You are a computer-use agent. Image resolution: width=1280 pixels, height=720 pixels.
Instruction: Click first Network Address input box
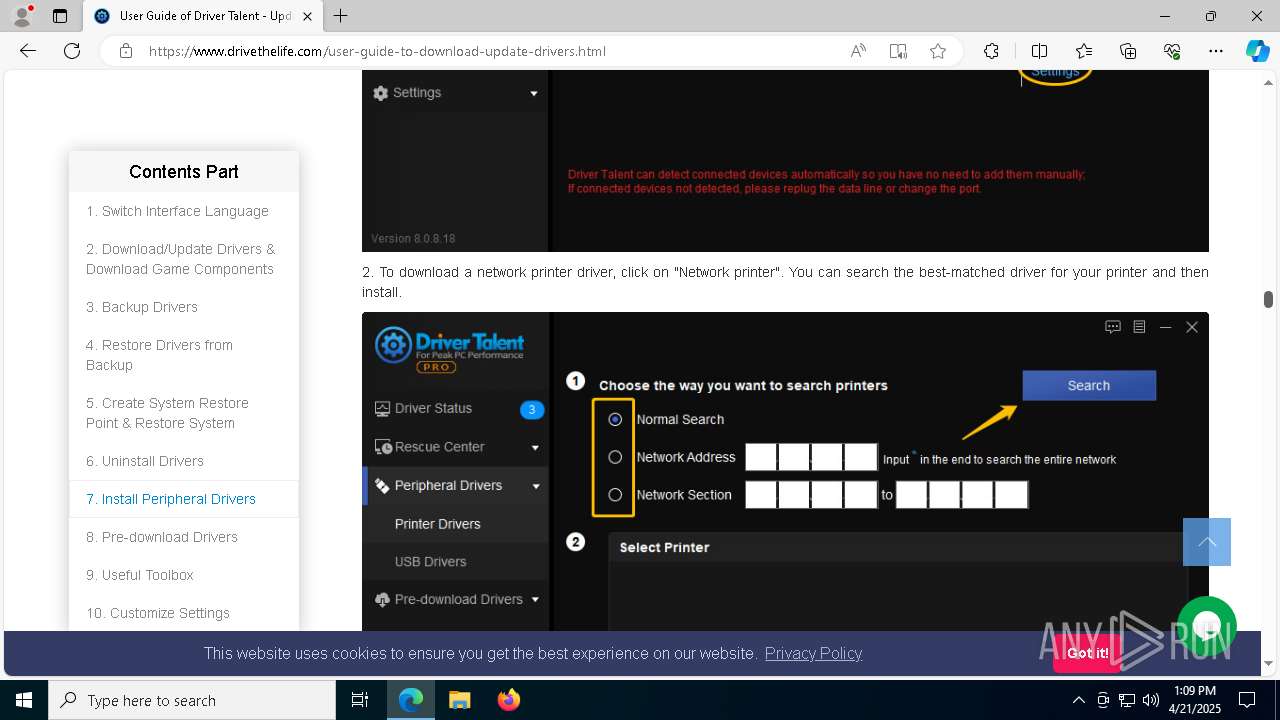click(761, 458)
